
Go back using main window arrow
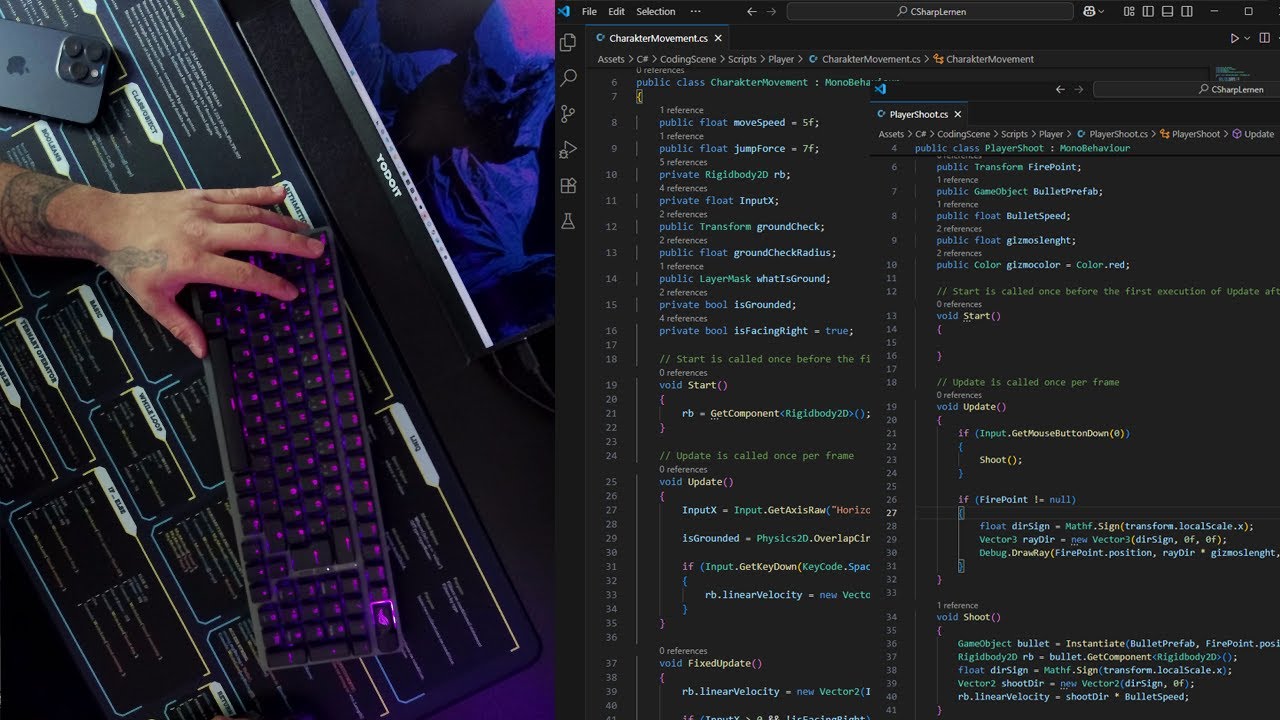(751, 11)
